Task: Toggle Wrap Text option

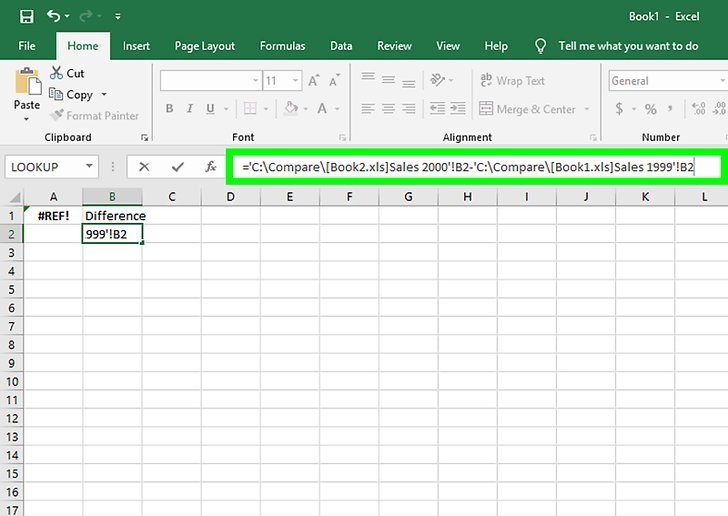Action: coord(512,81)
